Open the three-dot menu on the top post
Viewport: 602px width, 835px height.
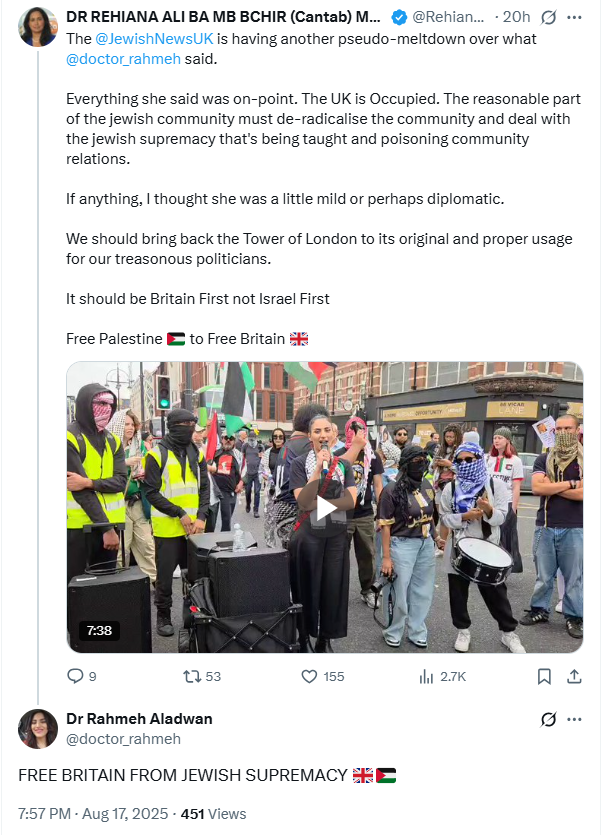point(574,18)
